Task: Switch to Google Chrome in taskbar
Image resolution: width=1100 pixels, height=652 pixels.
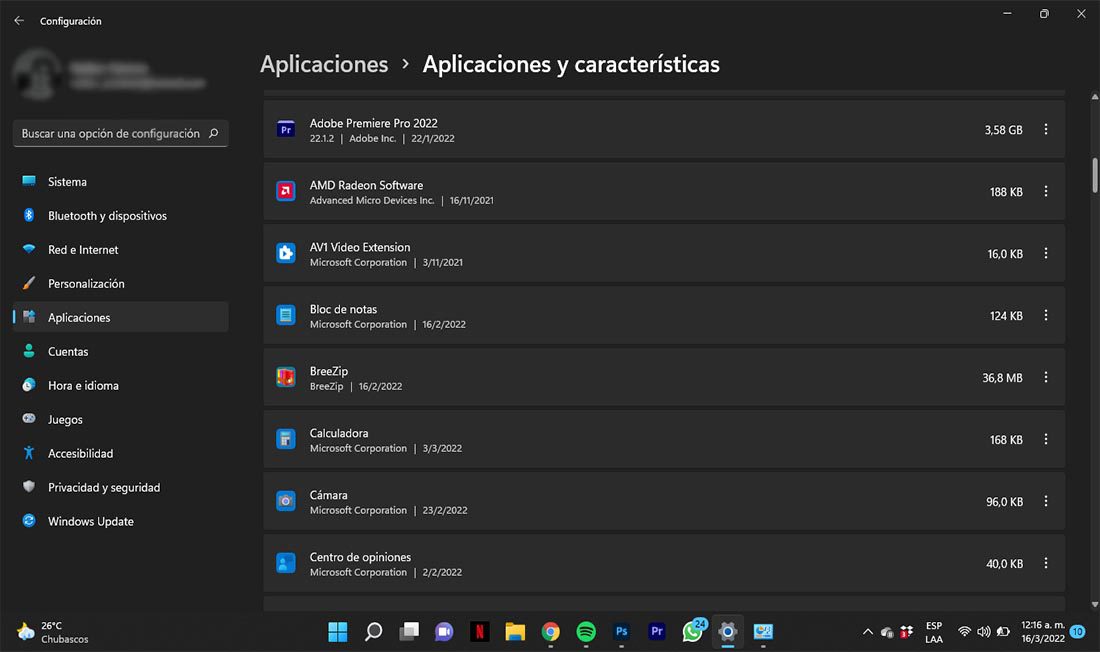Action: click(x=551, y=632)
